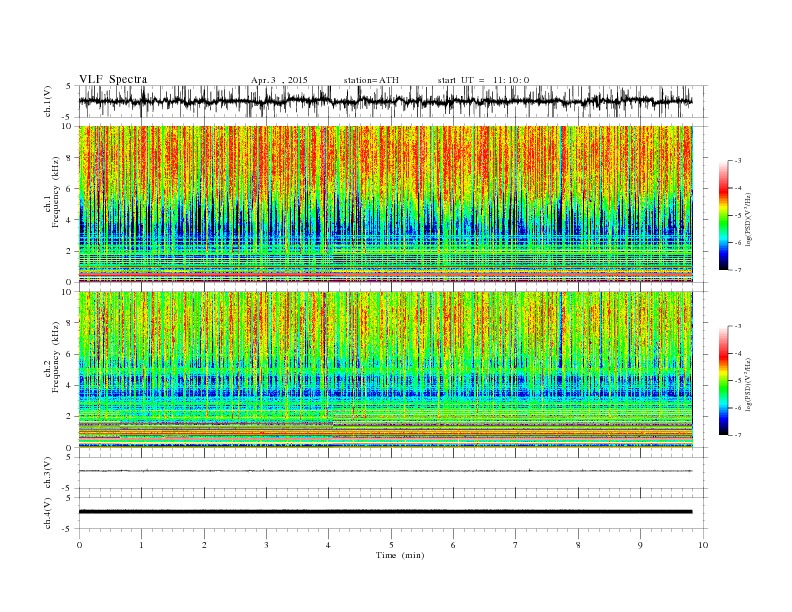Click the "4" tick on Time axis
This screenshot has width=792, height=612.
tap(329, 545)
